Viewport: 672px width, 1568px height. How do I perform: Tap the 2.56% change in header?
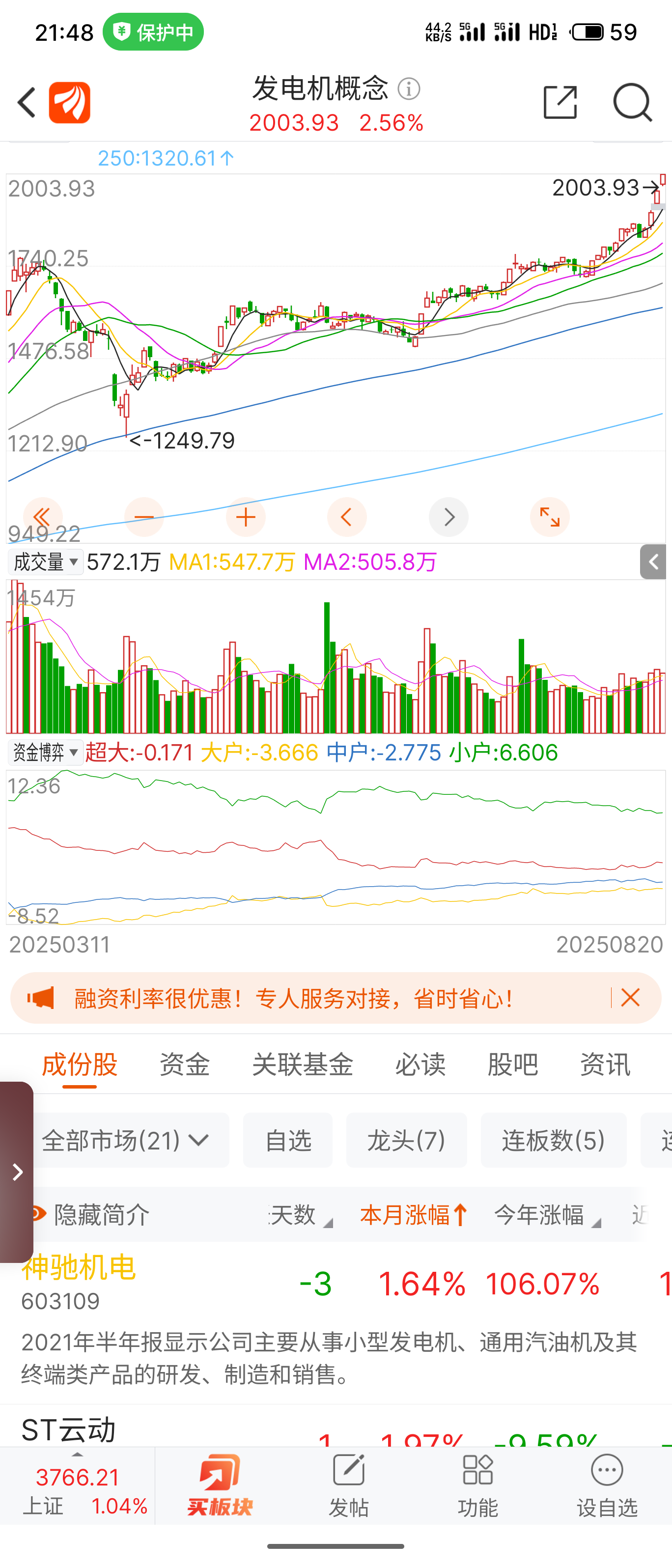392,123
